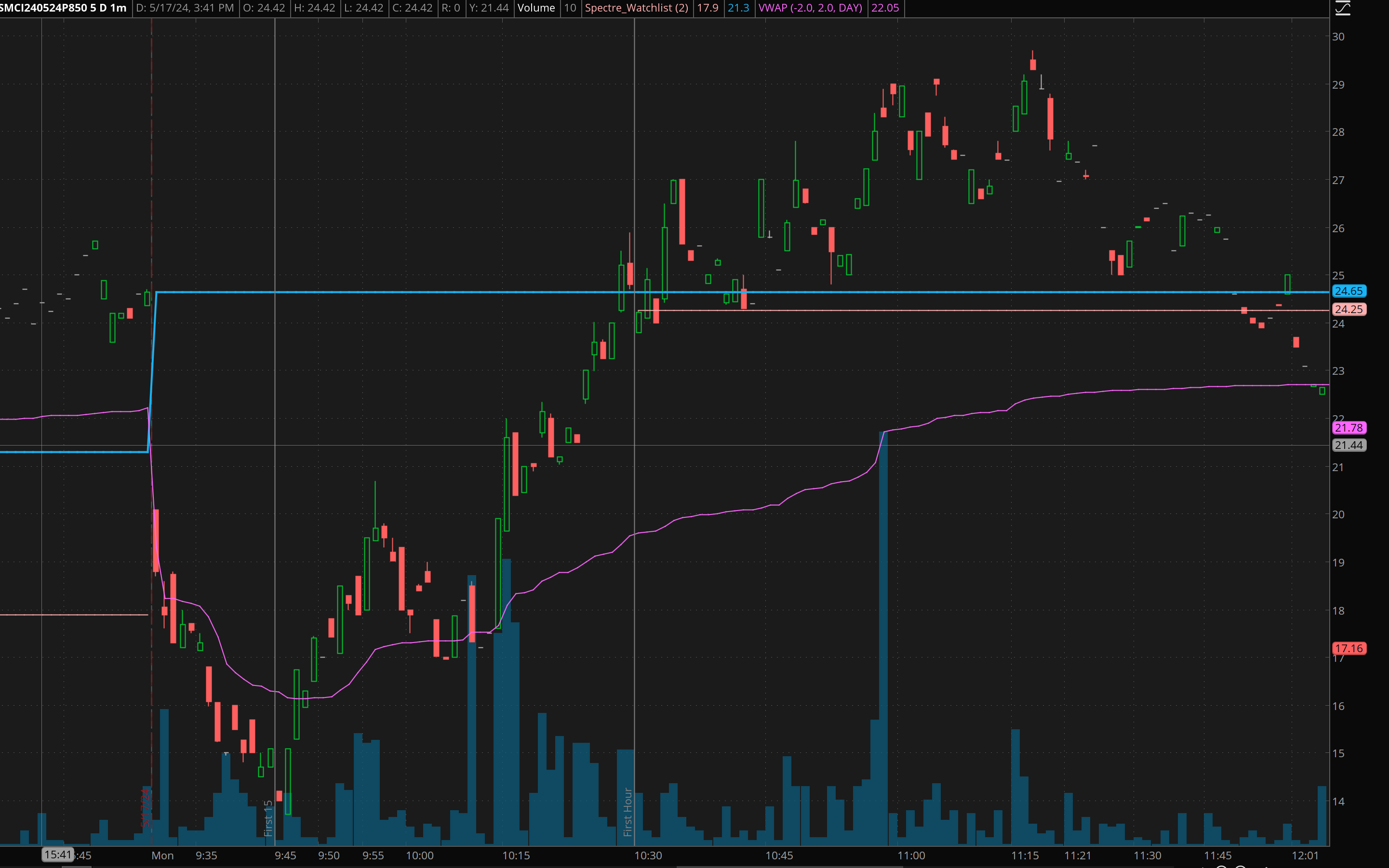Click the VWAP (-2.0, 2.0, DAY) study label
This screenshot has width=1389, height=868.
tap(810, 8)
